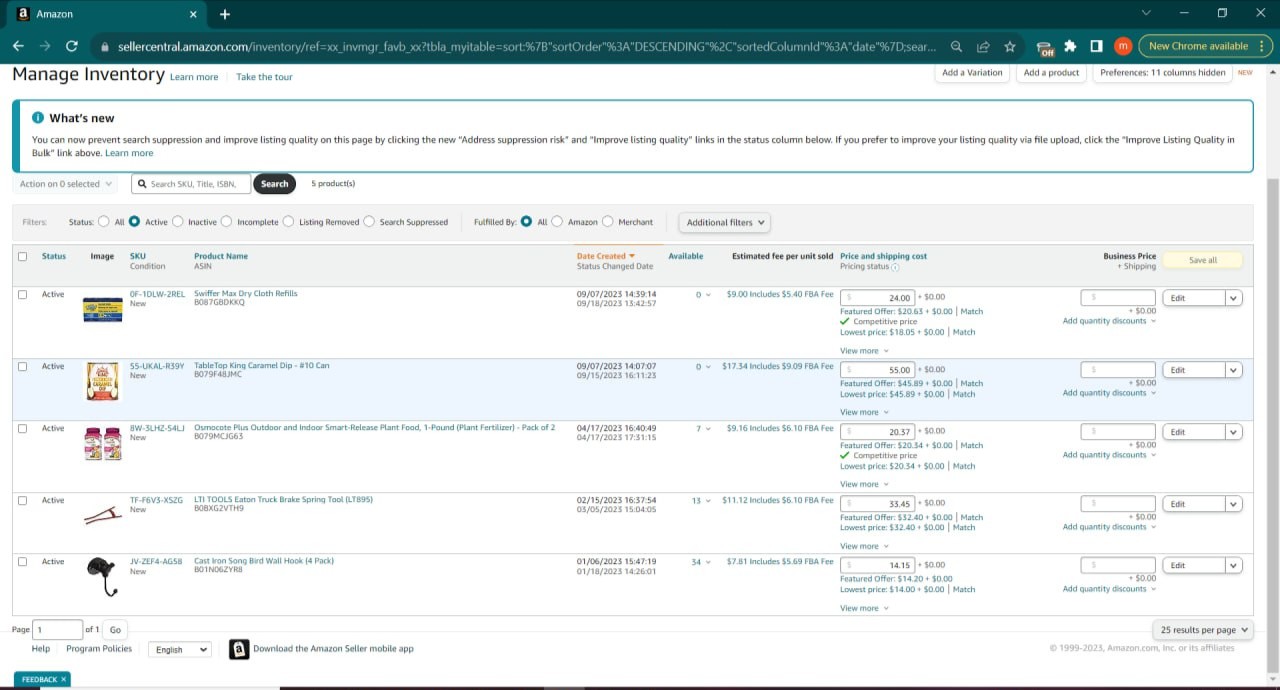Select the Incomplete status radio button
This screenshot has width=1280, height=690.
[x=227, y=222]
